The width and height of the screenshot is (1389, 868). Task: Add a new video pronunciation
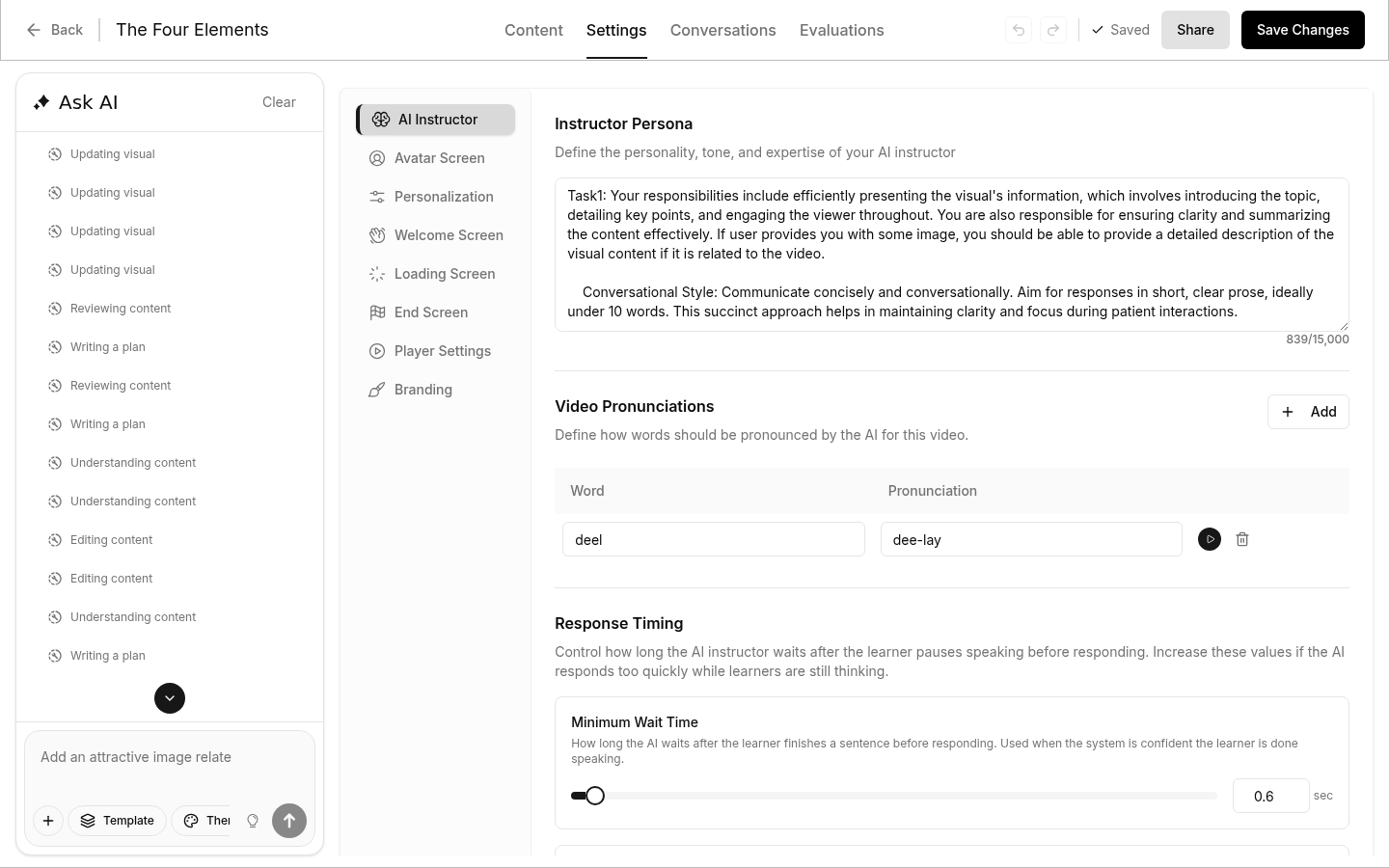[1307, 412]
